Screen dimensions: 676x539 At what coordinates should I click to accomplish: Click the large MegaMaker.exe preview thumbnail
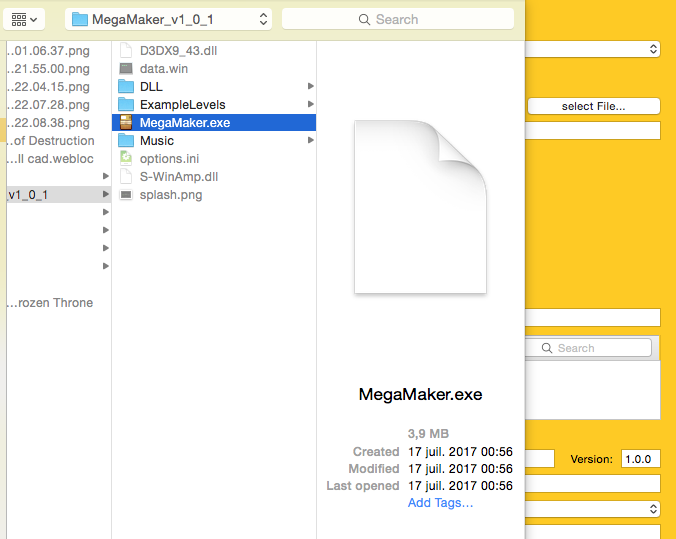420,207
